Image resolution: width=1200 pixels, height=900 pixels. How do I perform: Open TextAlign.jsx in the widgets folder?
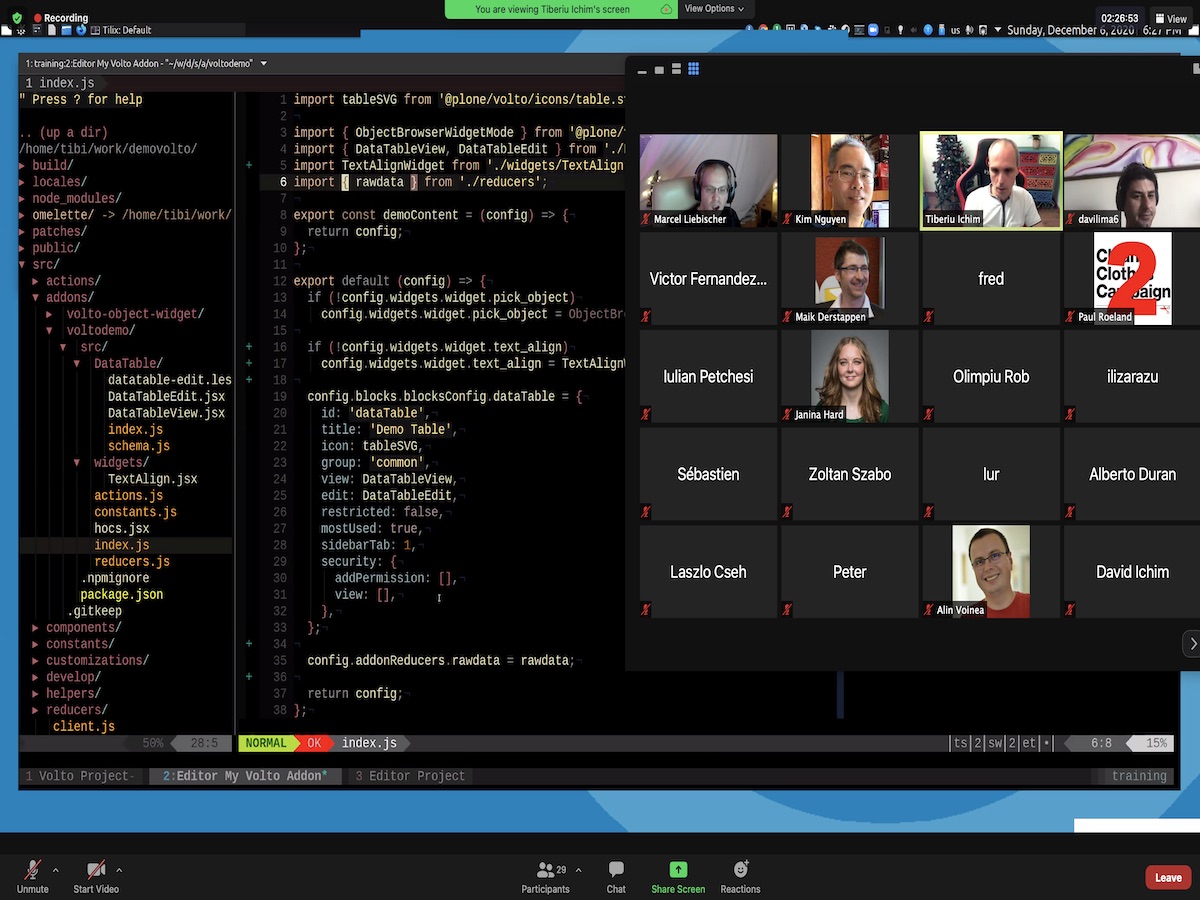(x=152, y=479)
